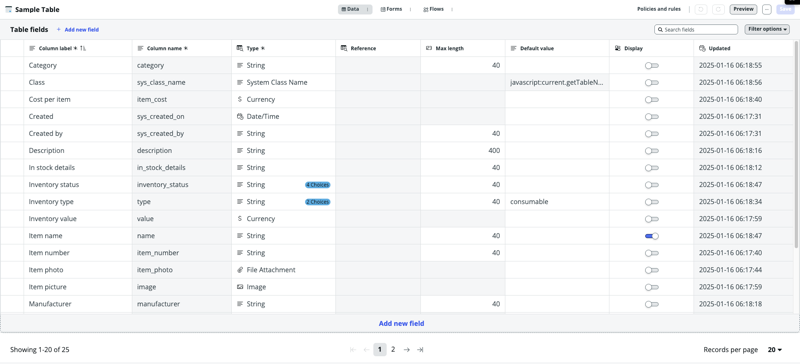The width and height of the screenshot is (800, 364).
Task: Open the more actions ellipsis button
Action: 767,9
